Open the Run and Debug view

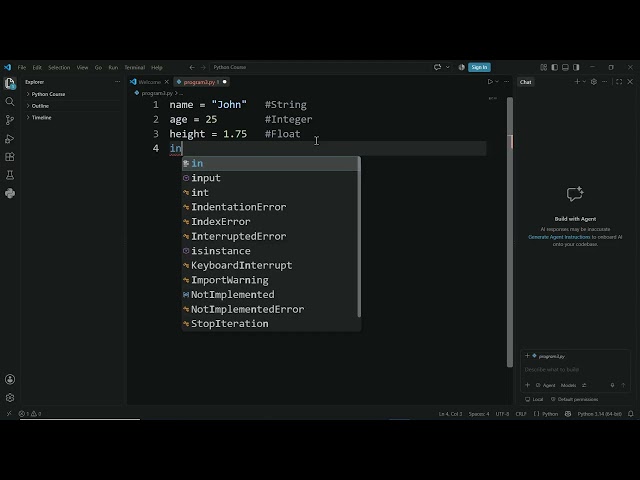point(10,139)
